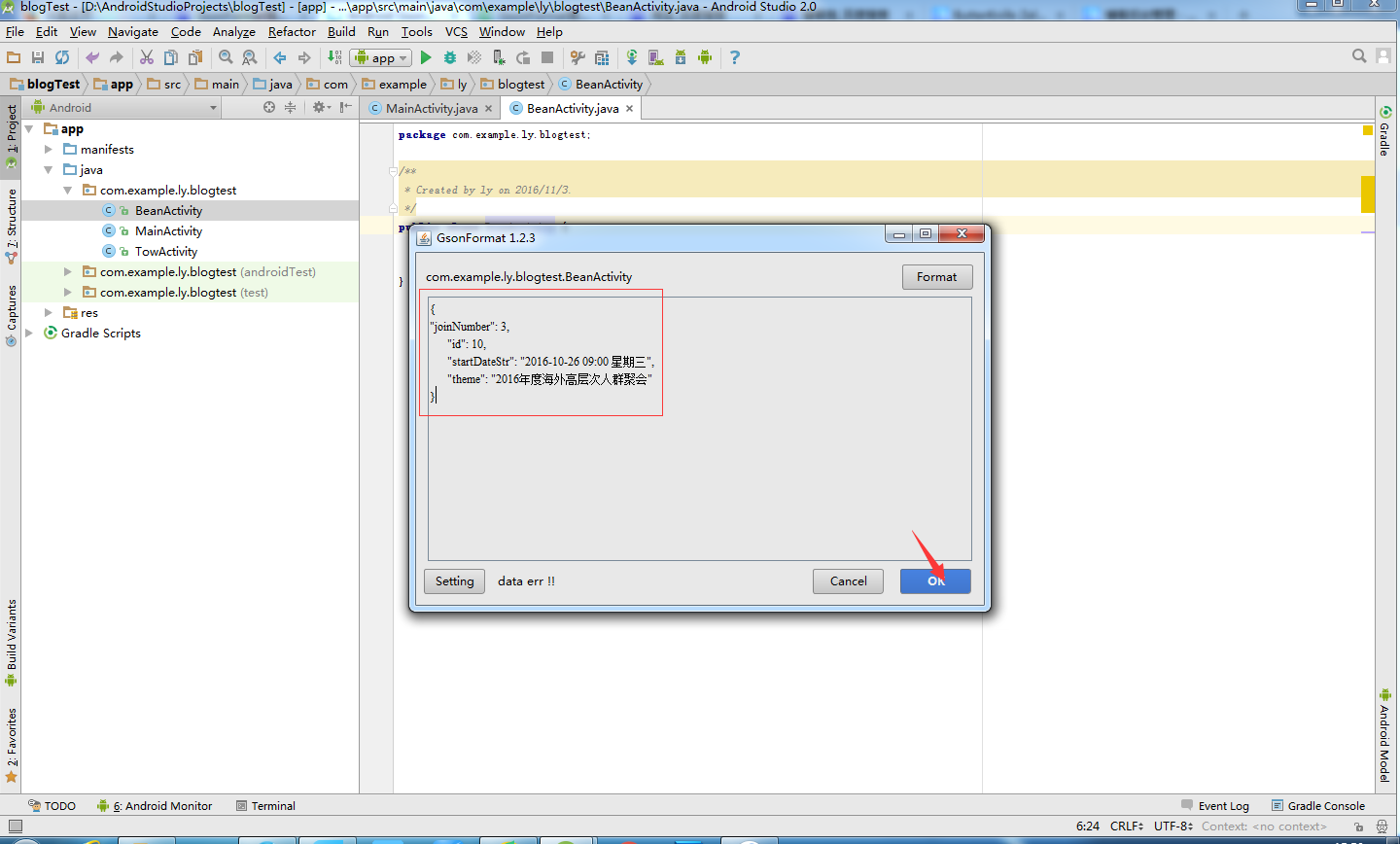Confirm the GsonFormat dialog with OK
This screenshot has width=1400, height=844.
click(x=935, y=581)
